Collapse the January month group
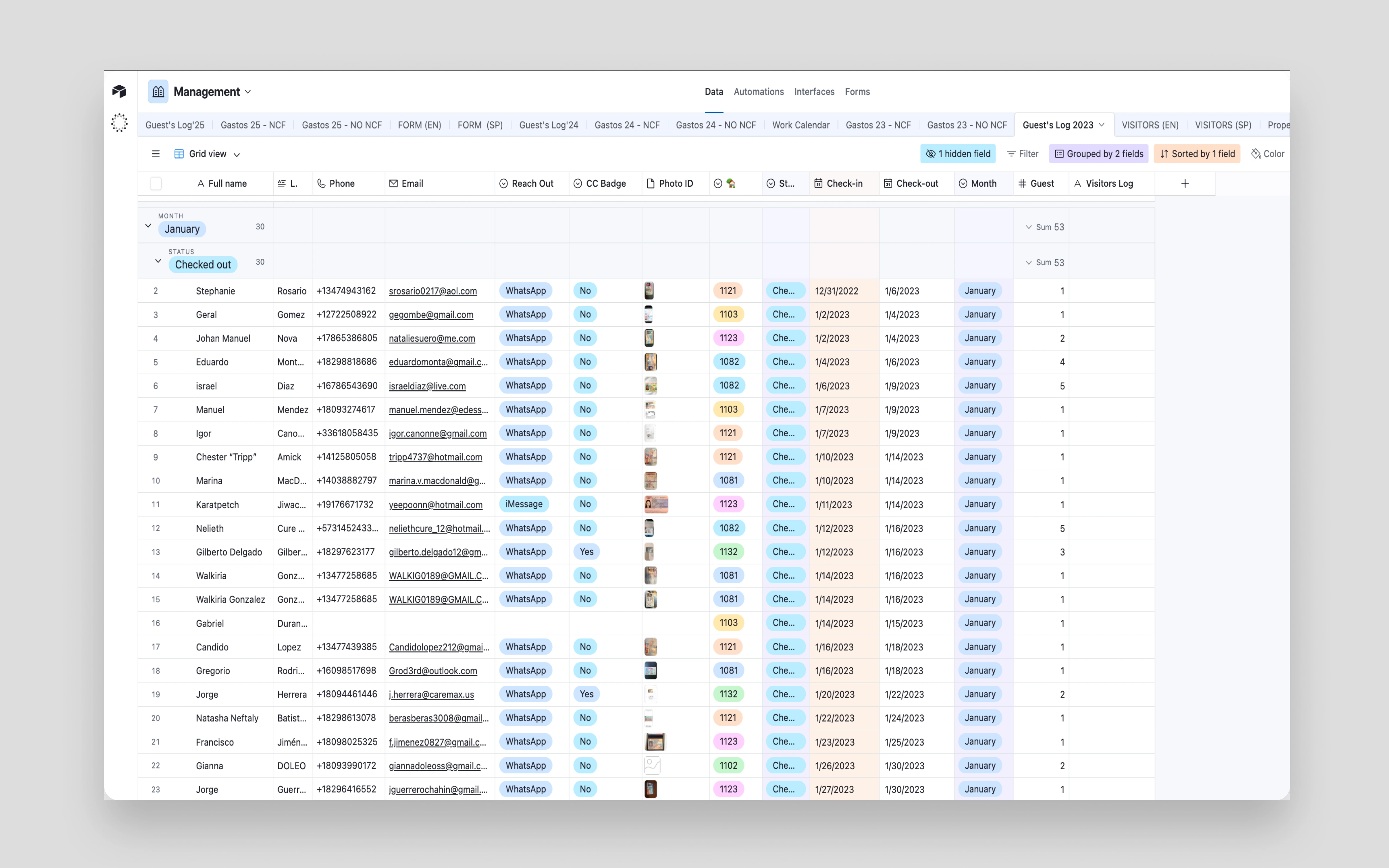Screen dimensions: 1389x868 pos(148,226)
